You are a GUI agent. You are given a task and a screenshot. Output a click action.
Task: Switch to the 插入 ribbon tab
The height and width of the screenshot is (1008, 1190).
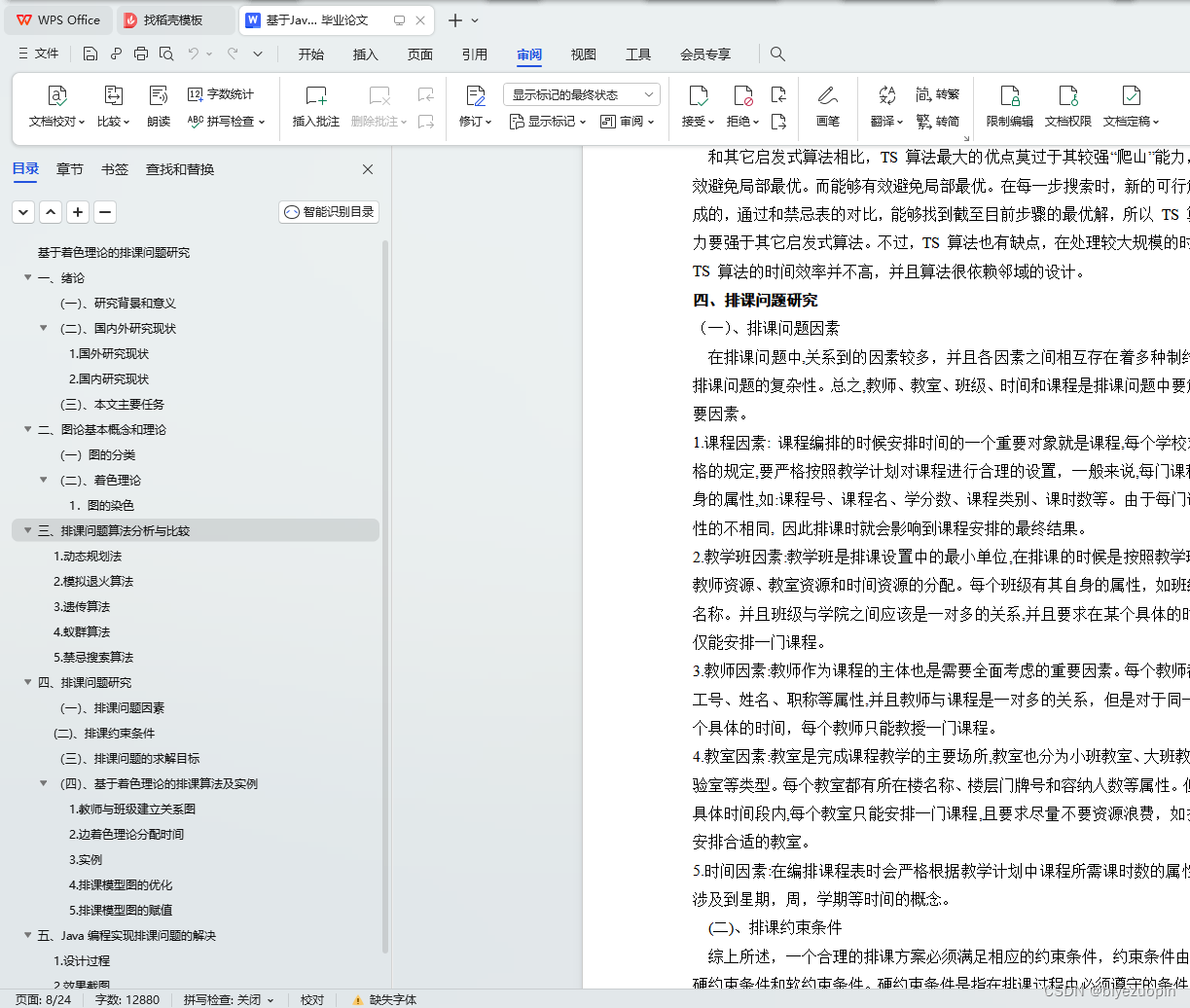pos(366,54)
